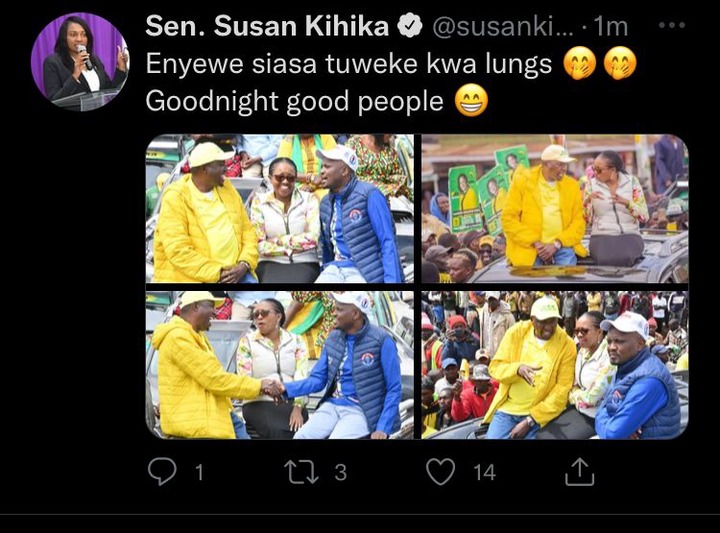This screenshot has height=533, width=720.
Task: Open top-right photo with green posters
Action: tap(555, 208)
